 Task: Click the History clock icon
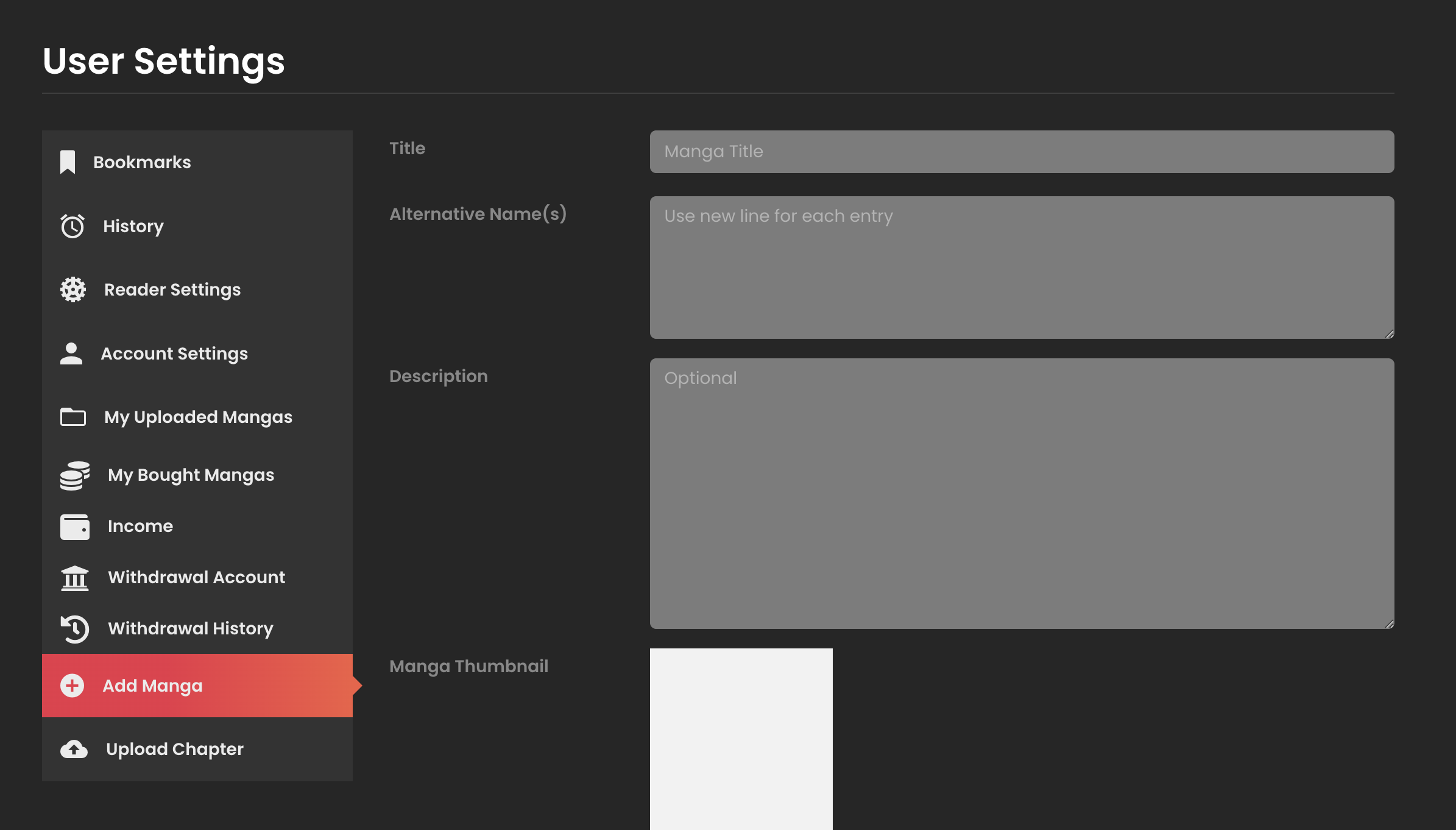pos(72,226)
